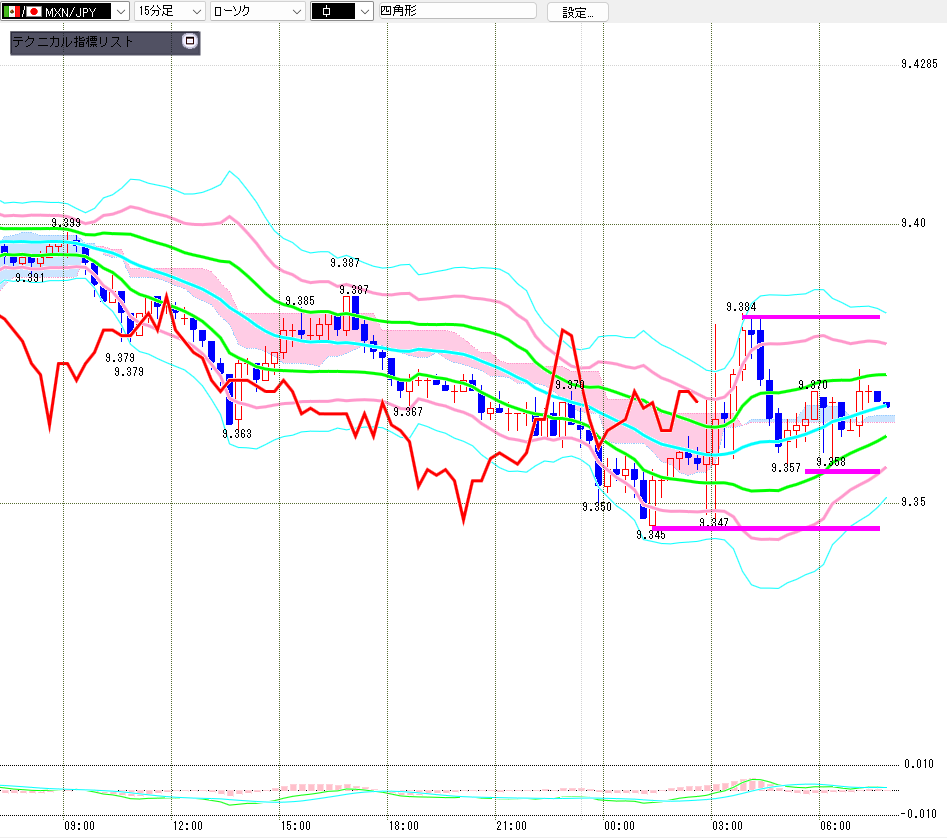Screen dimensions: 947x838
Task: Open the 設定... settings button
Action: coord(577,12)
